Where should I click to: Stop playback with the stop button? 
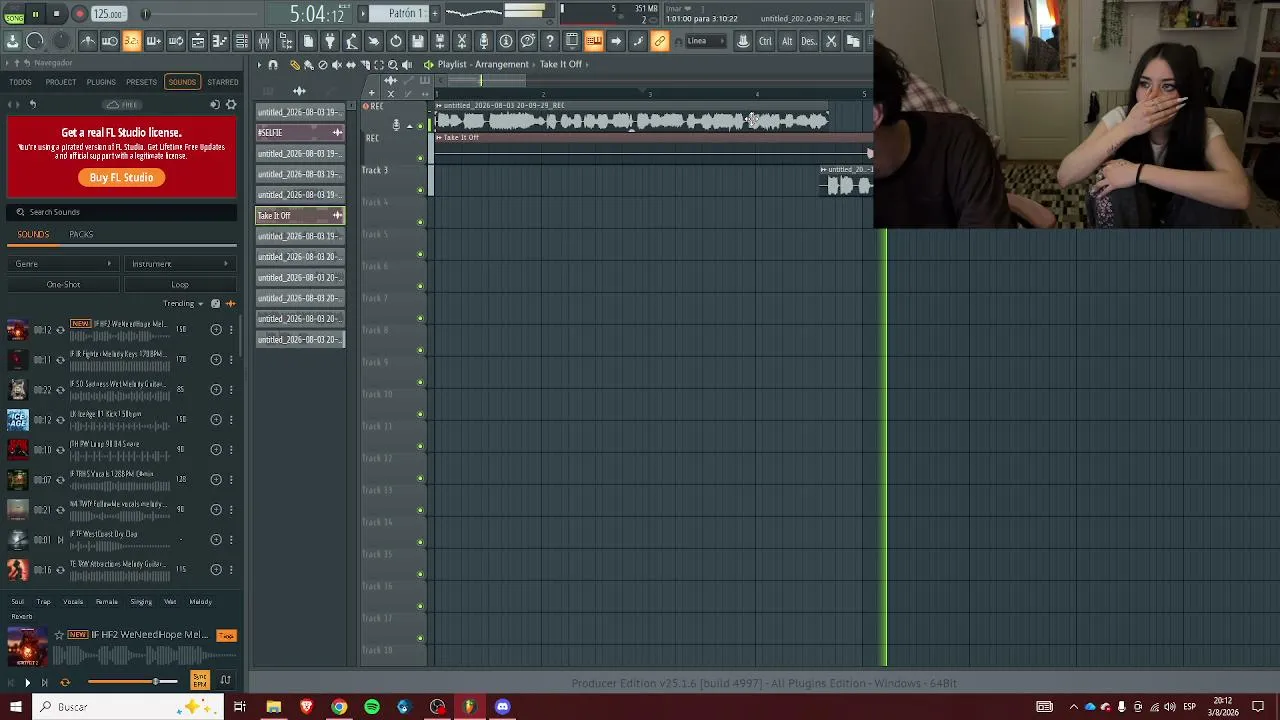pyautogui.click(x=56, y=14)
